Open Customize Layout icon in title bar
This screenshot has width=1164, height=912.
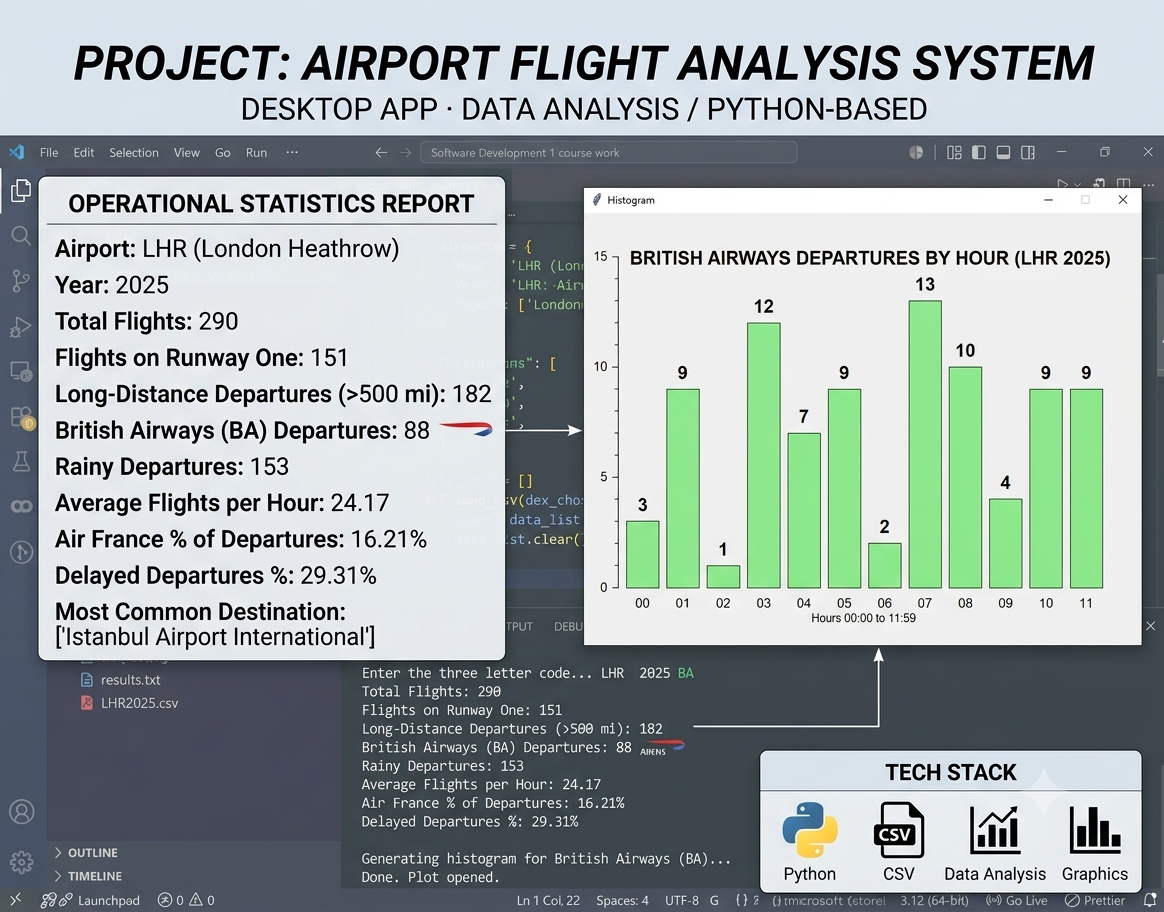point(954,152)
